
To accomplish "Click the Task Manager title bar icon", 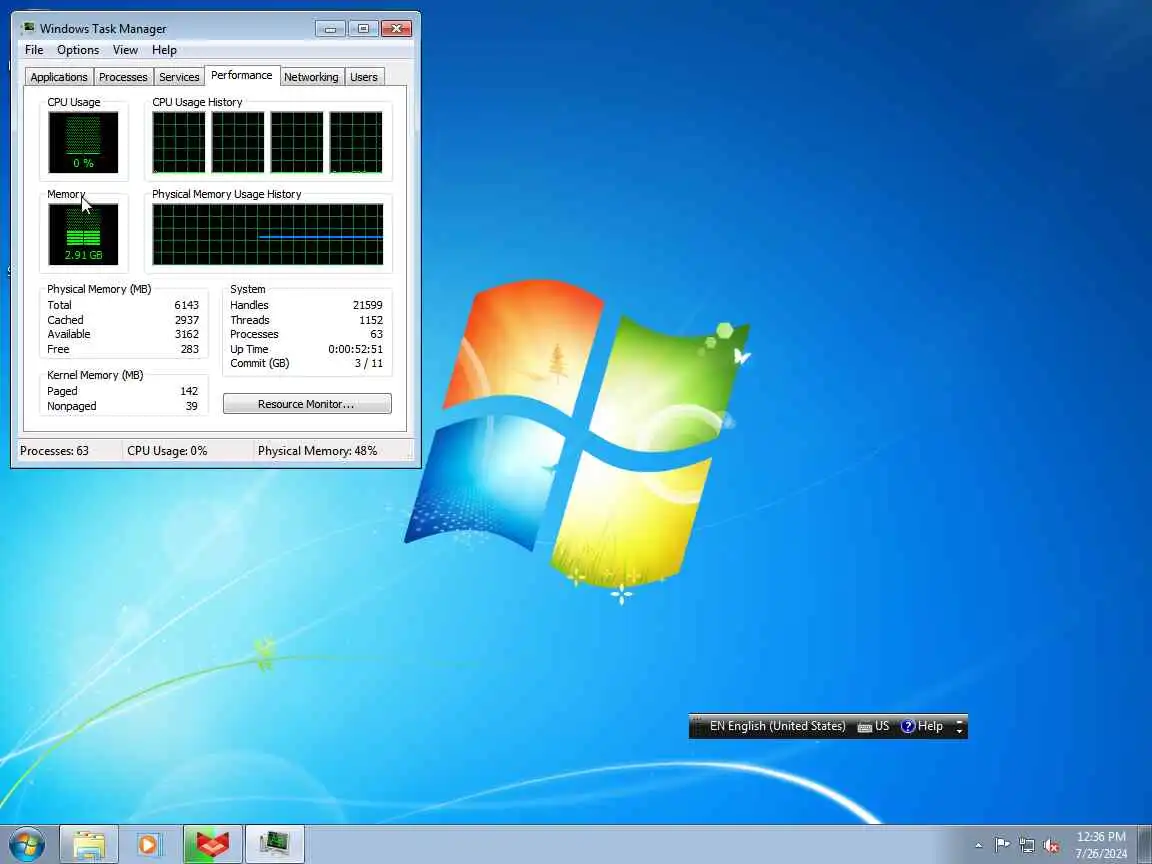I will point(28,29).
